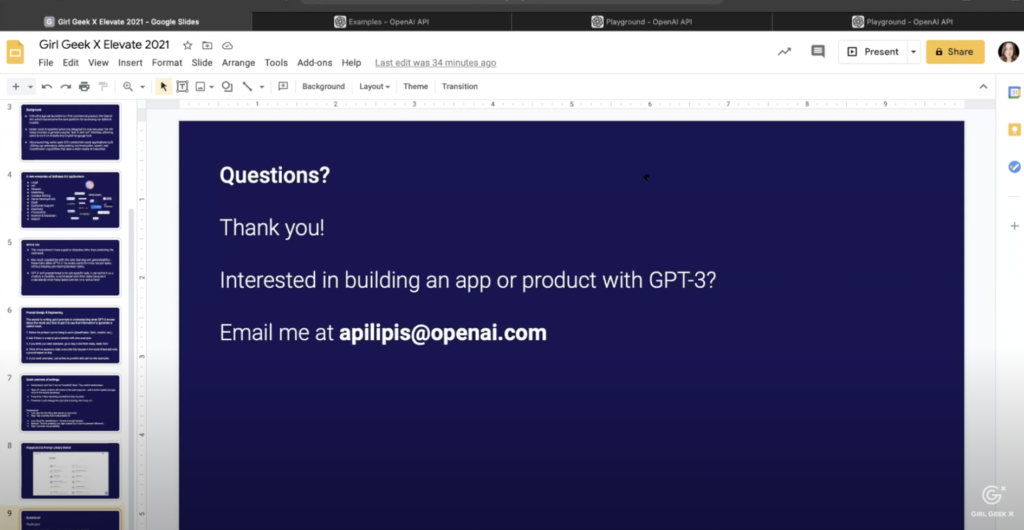Select slide 6 thumbnail in filmstrip

pyautogui.click(x=71, y=335)
